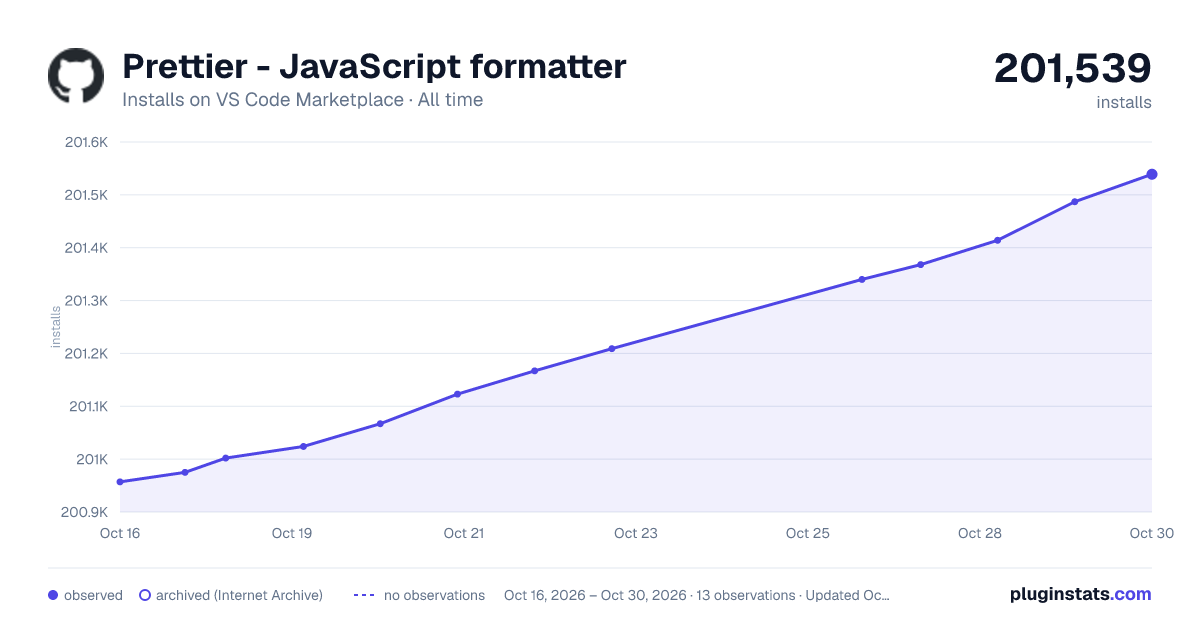Click the Oct 23 x-axis label
This screenshot has height=630, width=1200.
[x=636, y=533]
